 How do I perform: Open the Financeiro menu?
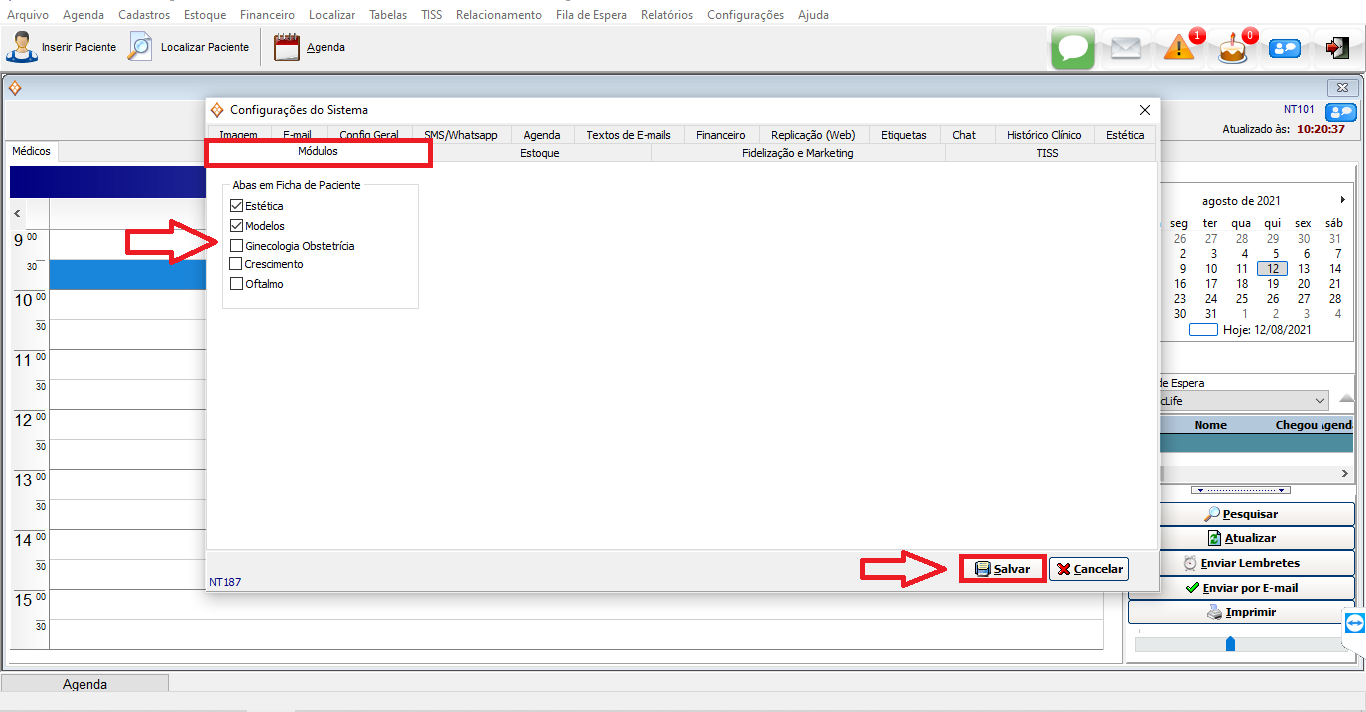(x=267, y=15)
